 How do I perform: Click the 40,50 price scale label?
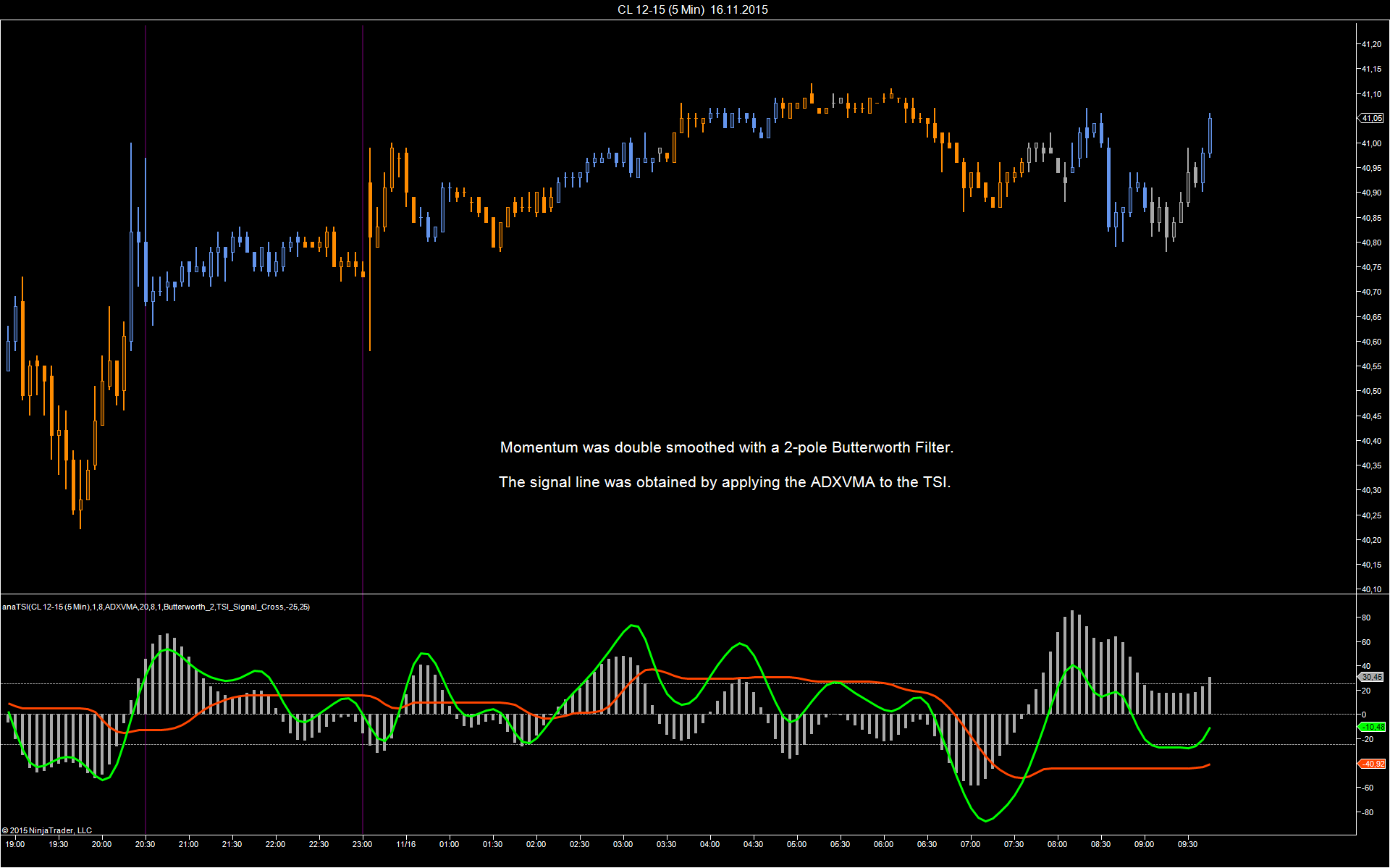click(x=1371, y=391)
